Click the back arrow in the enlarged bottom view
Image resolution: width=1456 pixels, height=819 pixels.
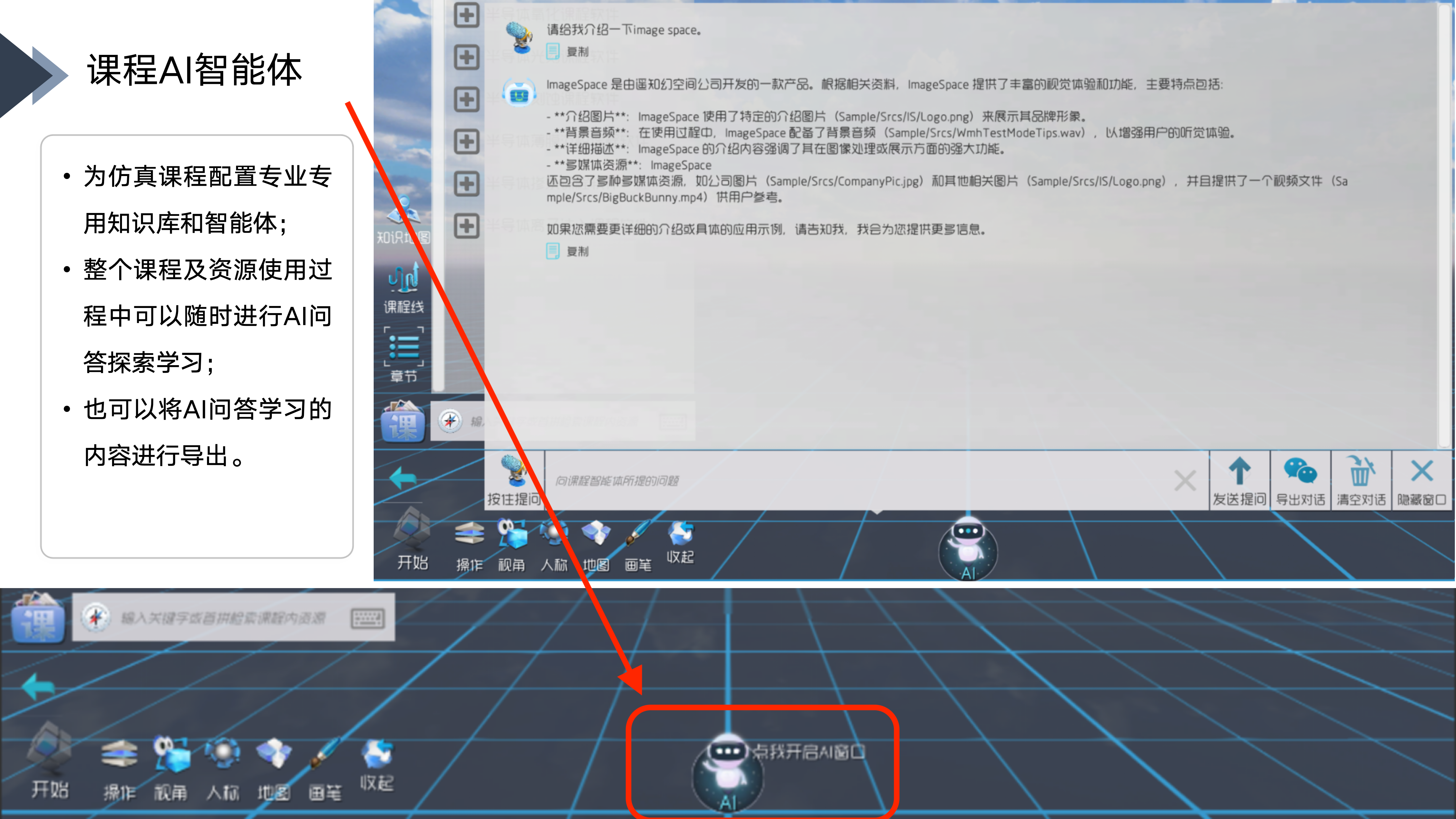tap(38, 686)
